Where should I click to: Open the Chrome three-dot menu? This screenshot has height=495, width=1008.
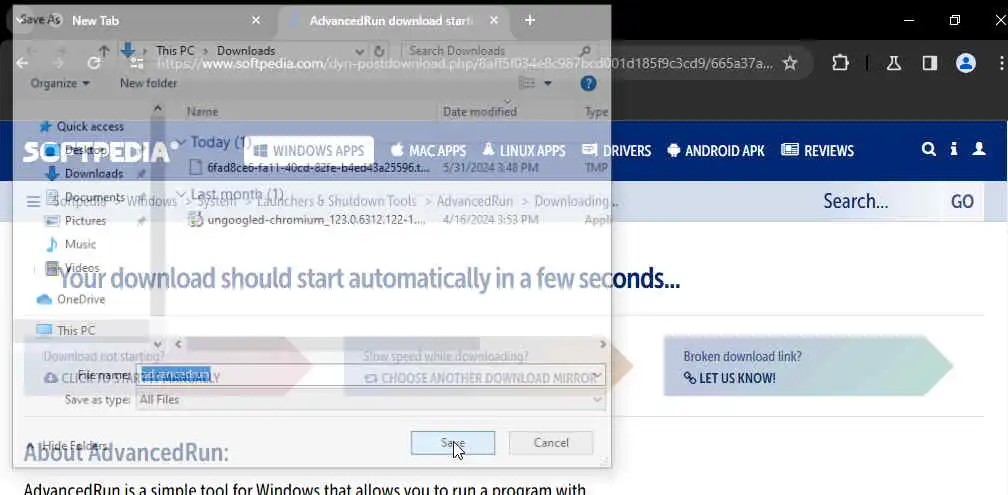tap(1002, 62)
